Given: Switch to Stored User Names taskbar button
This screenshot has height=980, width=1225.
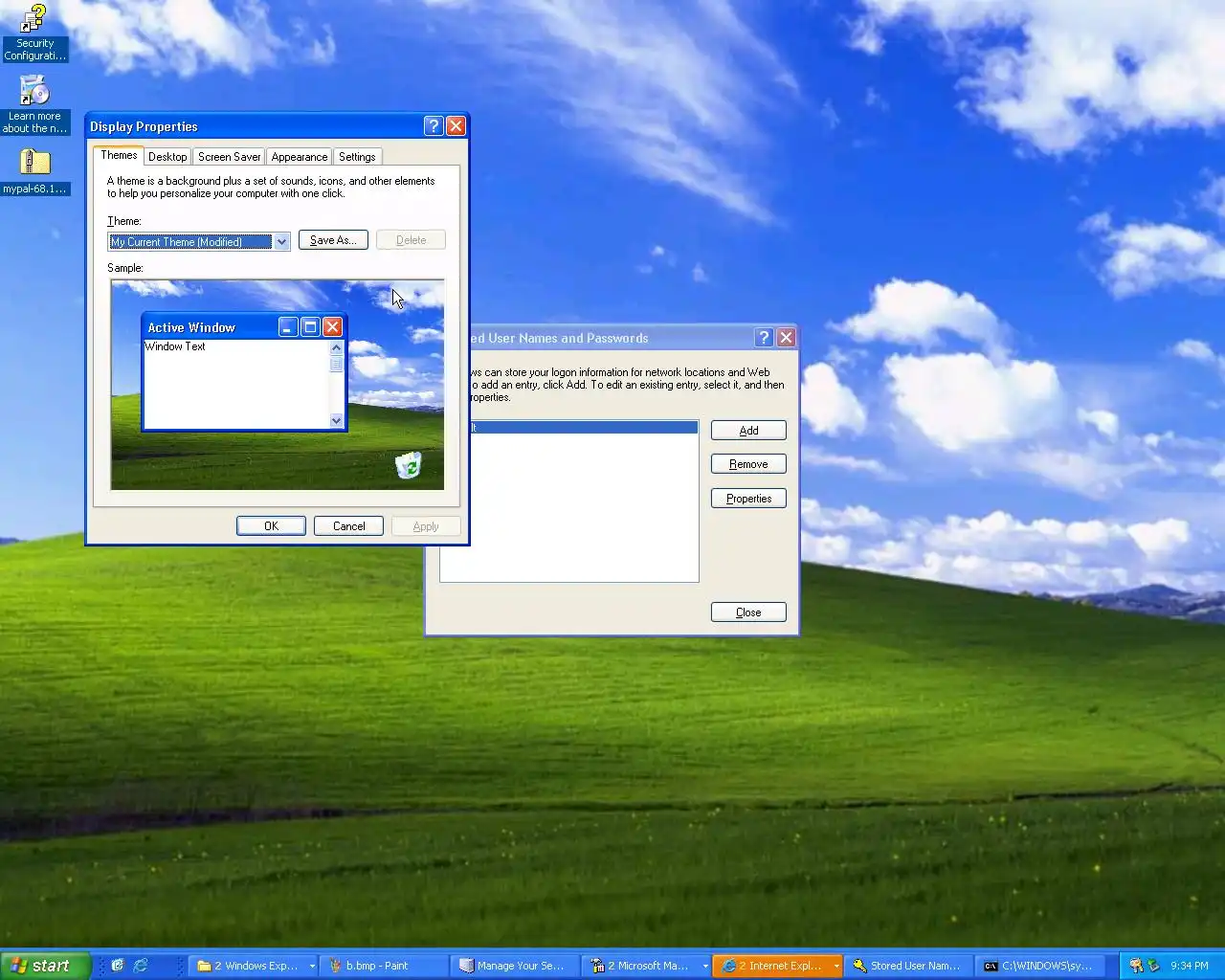Looking at the screenshot, I should click(908, 966).
